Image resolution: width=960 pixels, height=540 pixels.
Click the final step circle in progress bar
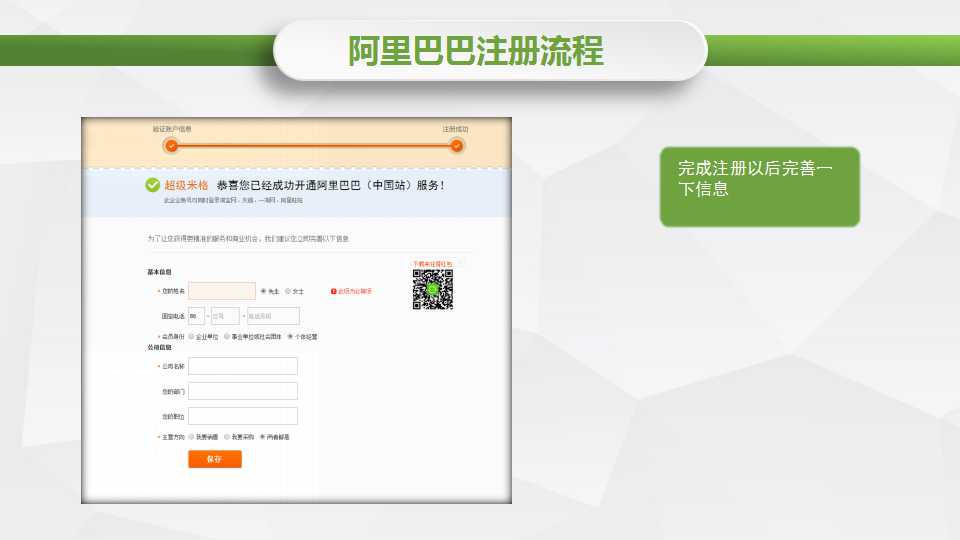point(456,146)
